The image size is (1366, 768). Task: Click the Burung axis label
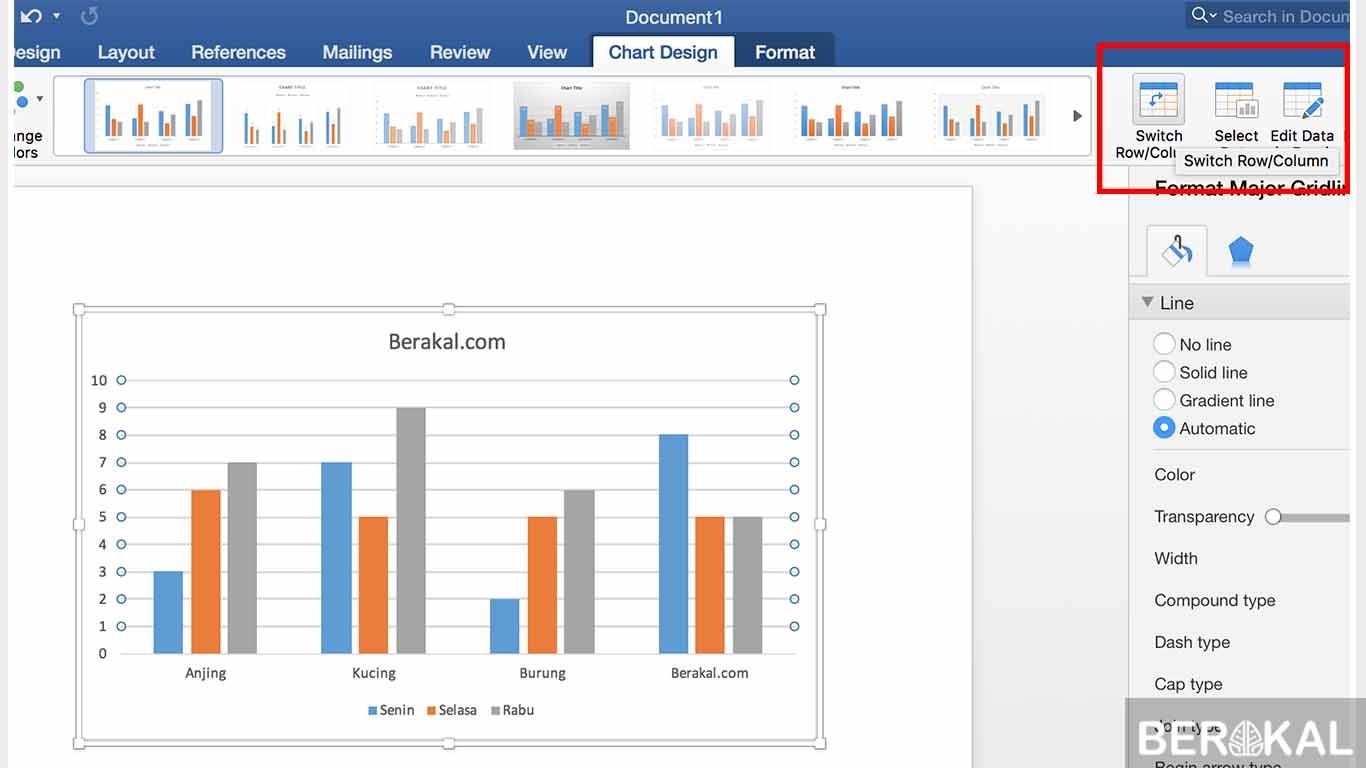point(542,673)
